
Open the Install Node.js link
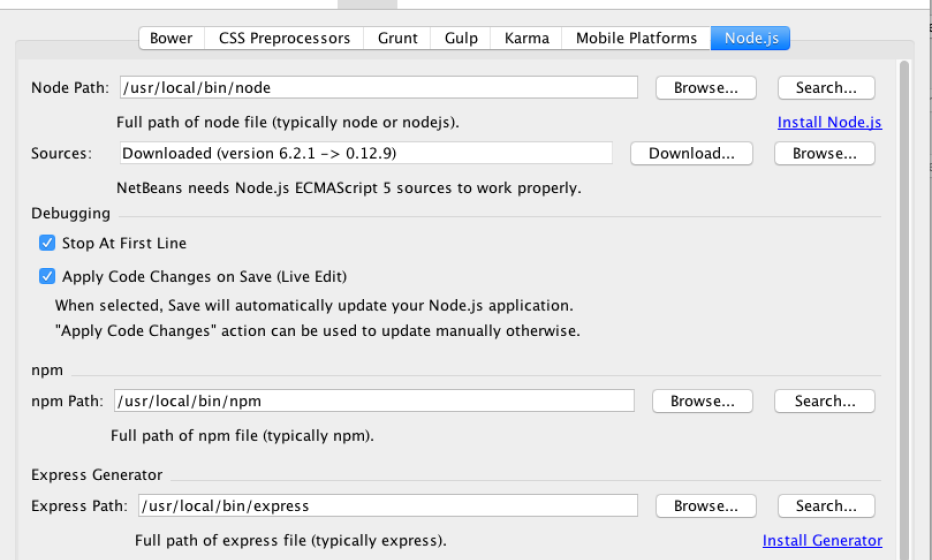[x=830, y=122]
